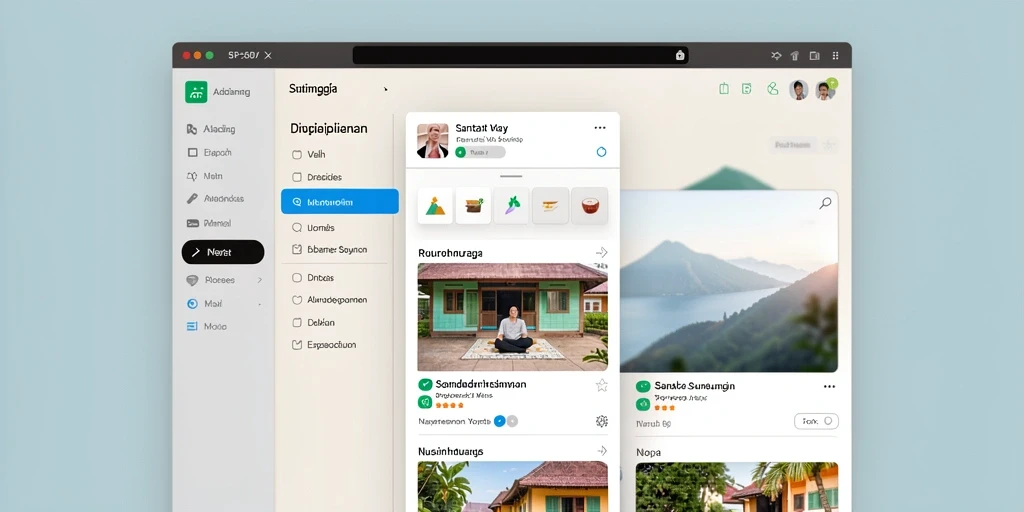The image size is (1024, 512).
Task: Select the purple eggplant category tile
Action: click(x=511, y=206)
